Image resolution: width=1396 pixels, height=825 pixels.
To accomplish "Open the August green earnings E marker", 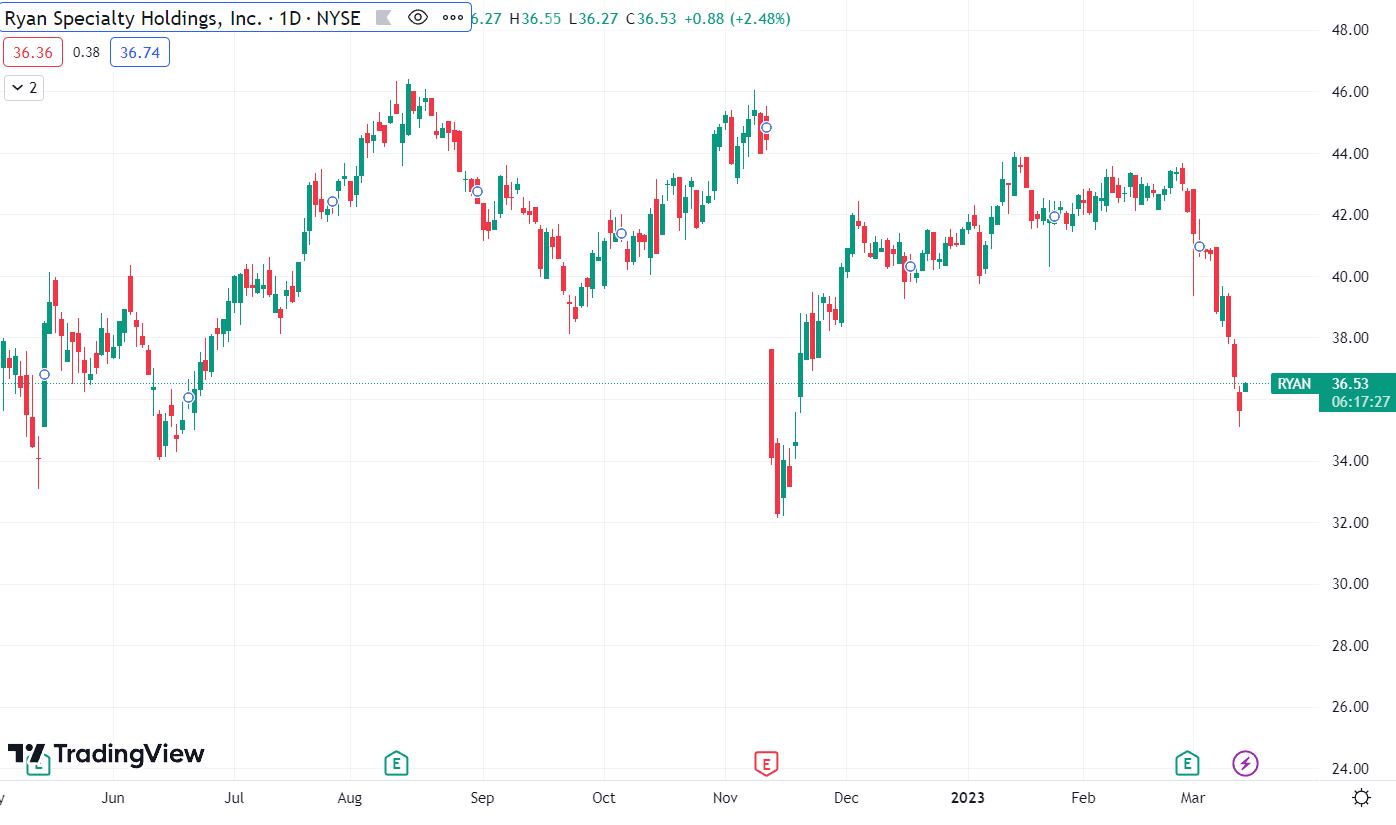I will [x=396, y=764].
